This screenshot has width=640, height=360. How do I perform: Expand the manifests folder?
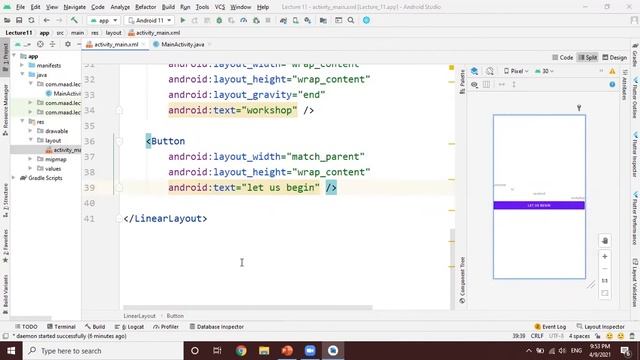point(22,65)
